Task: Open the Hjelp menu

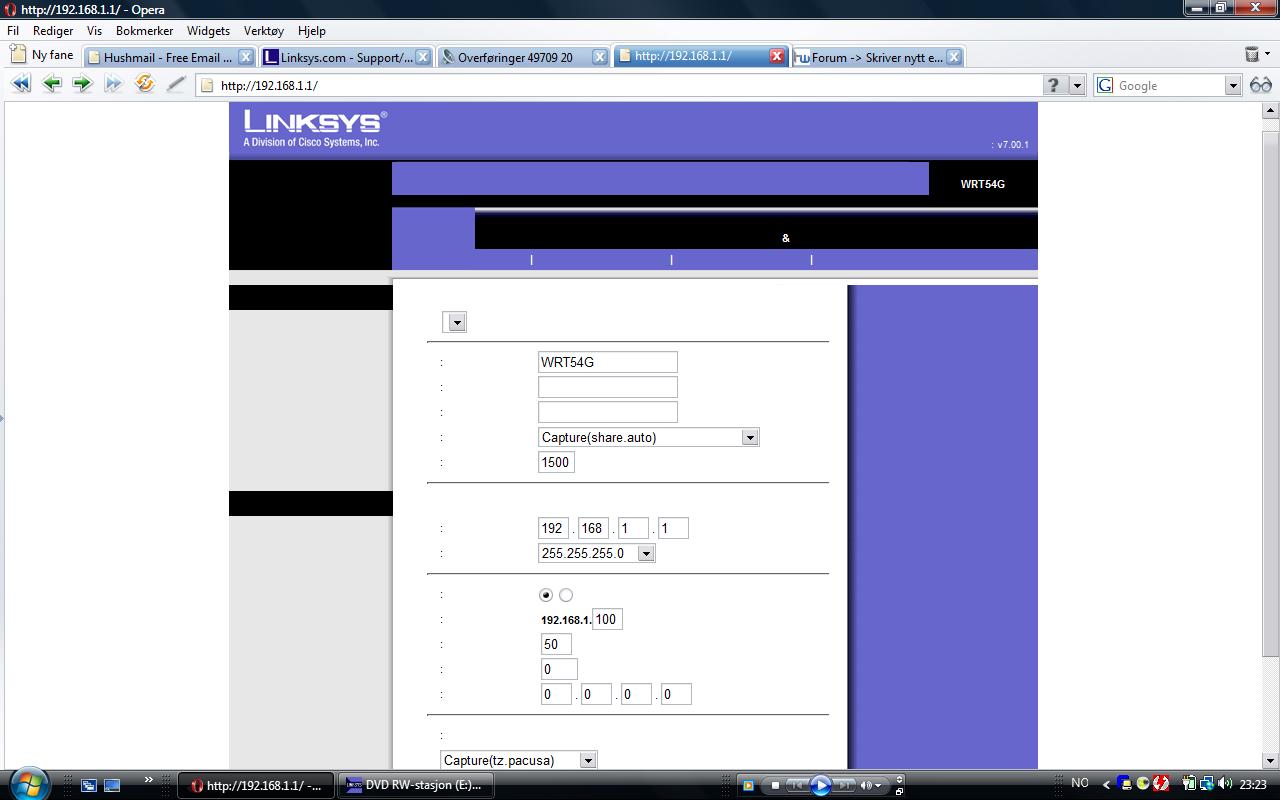Action: coord(312,31)
